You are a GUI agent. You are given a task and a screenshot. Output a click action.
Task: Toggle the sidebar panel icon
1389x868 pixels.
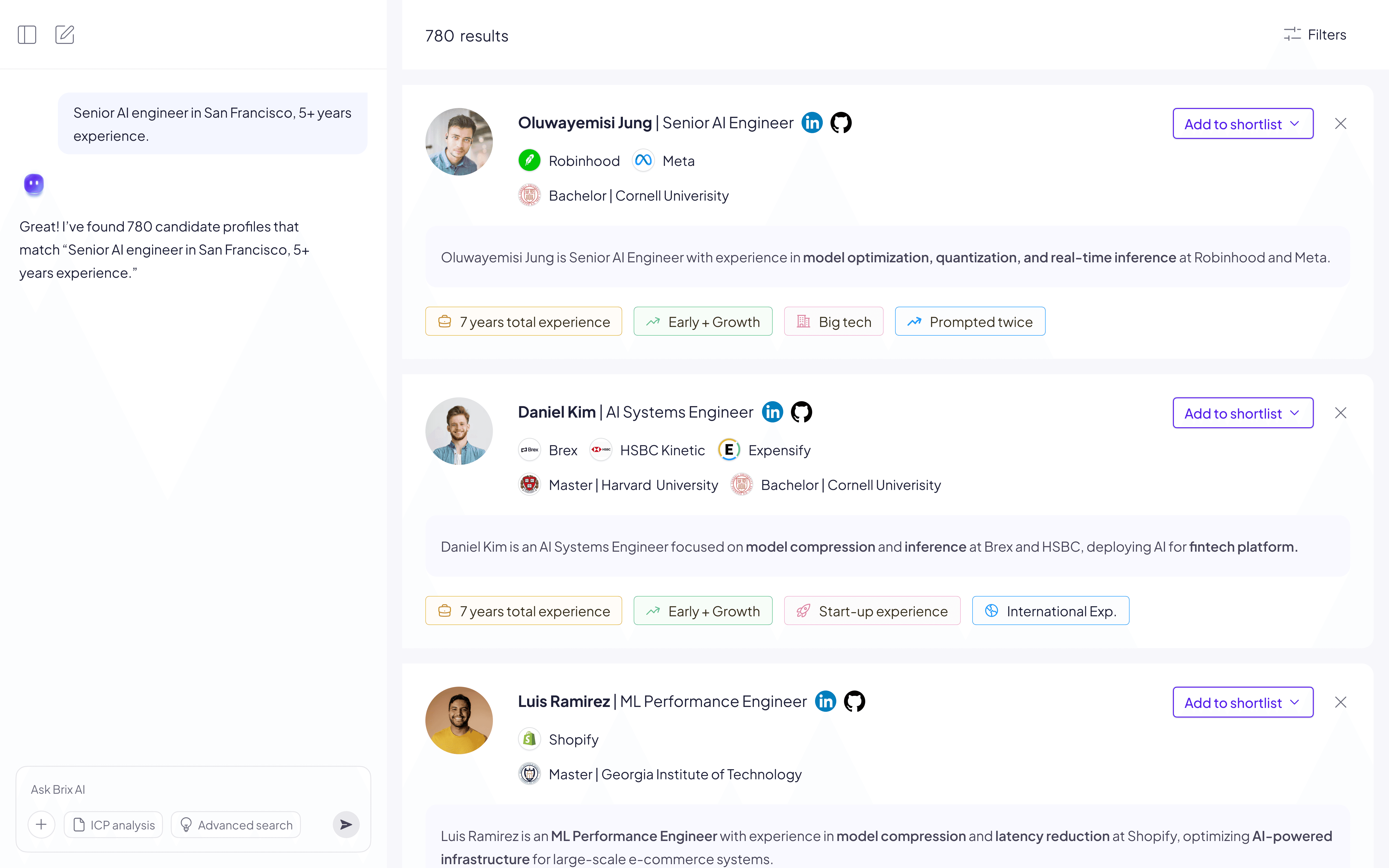(27, 35)
